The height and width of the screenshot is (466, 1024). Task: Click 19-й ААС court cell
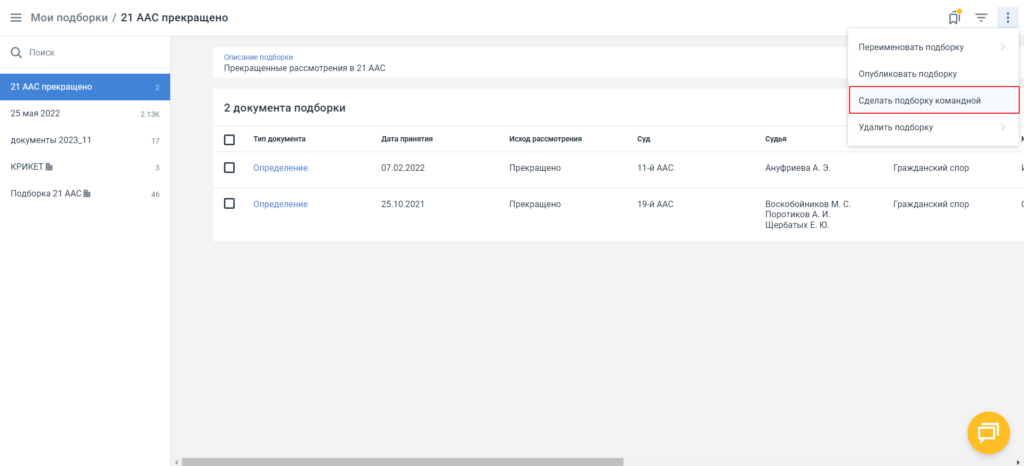click(x=655, y=204)
